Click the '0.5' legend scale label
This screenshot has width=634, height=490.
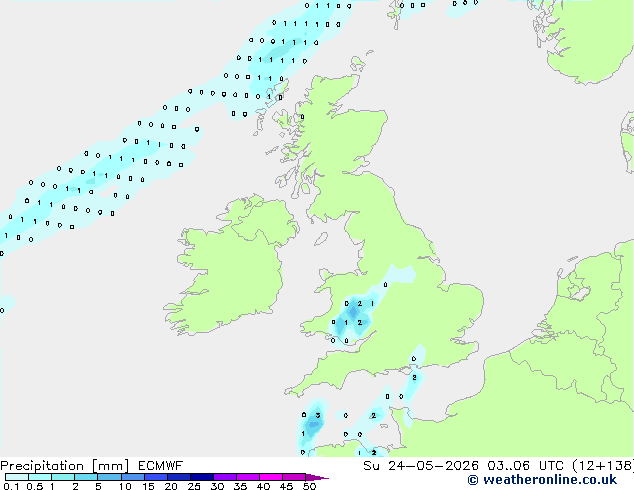35,486
